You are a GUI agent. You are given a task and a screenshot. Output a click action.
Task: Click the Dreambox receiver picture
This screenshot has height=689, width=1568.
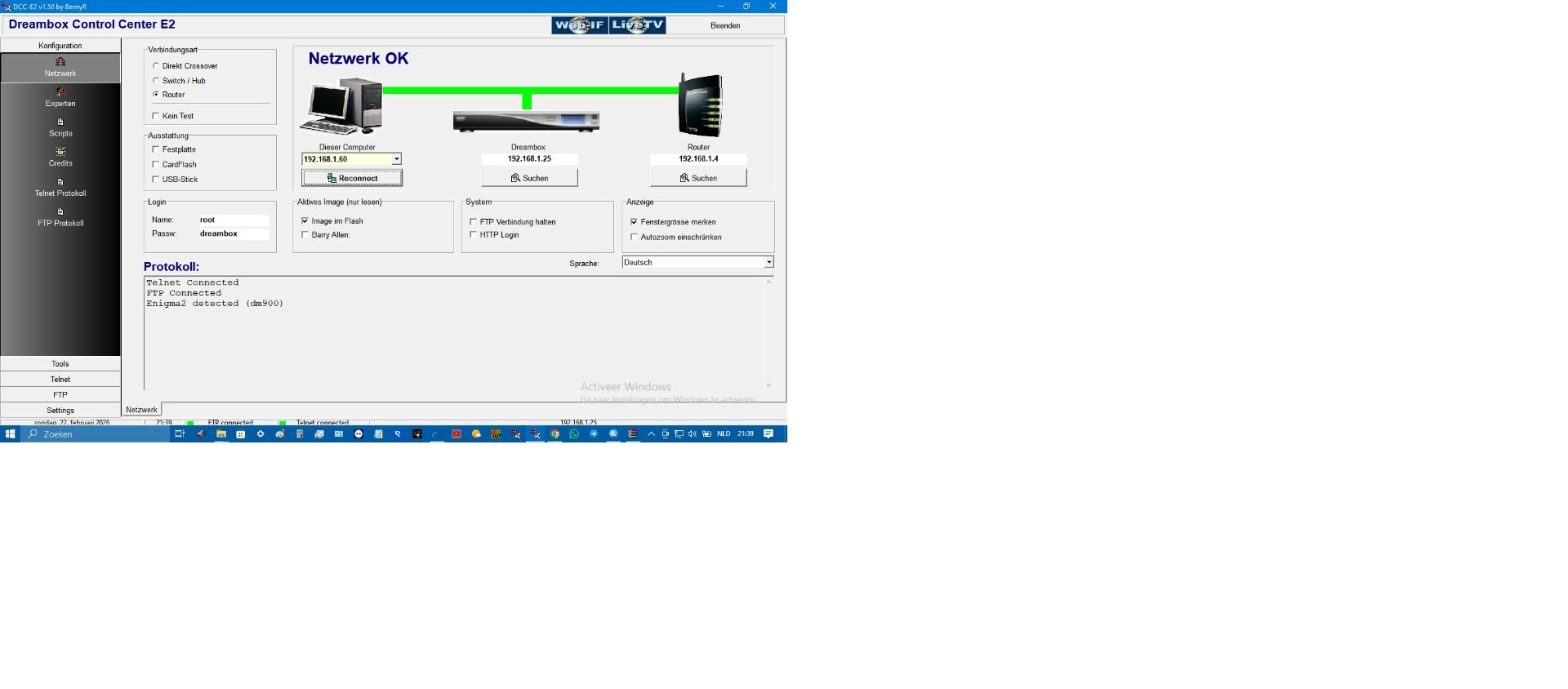(x=527, y=122)
